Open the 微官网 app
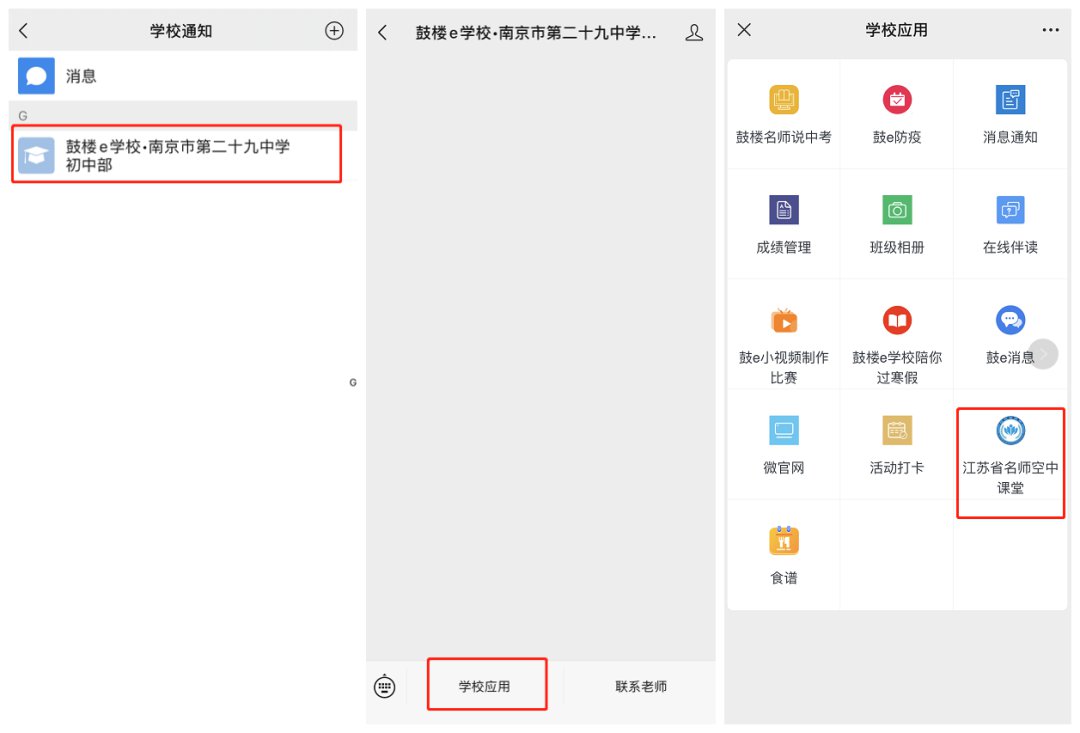1080x733 pixels. [x=784, y=445]
